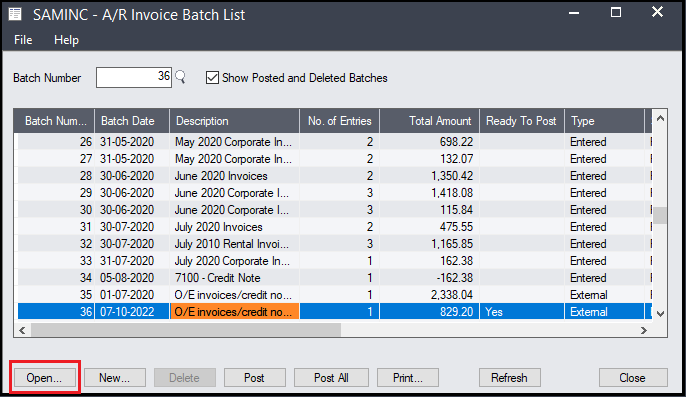Click the Close button at bottom right
This screenshot has height=397, width=686.
[633, 377]
